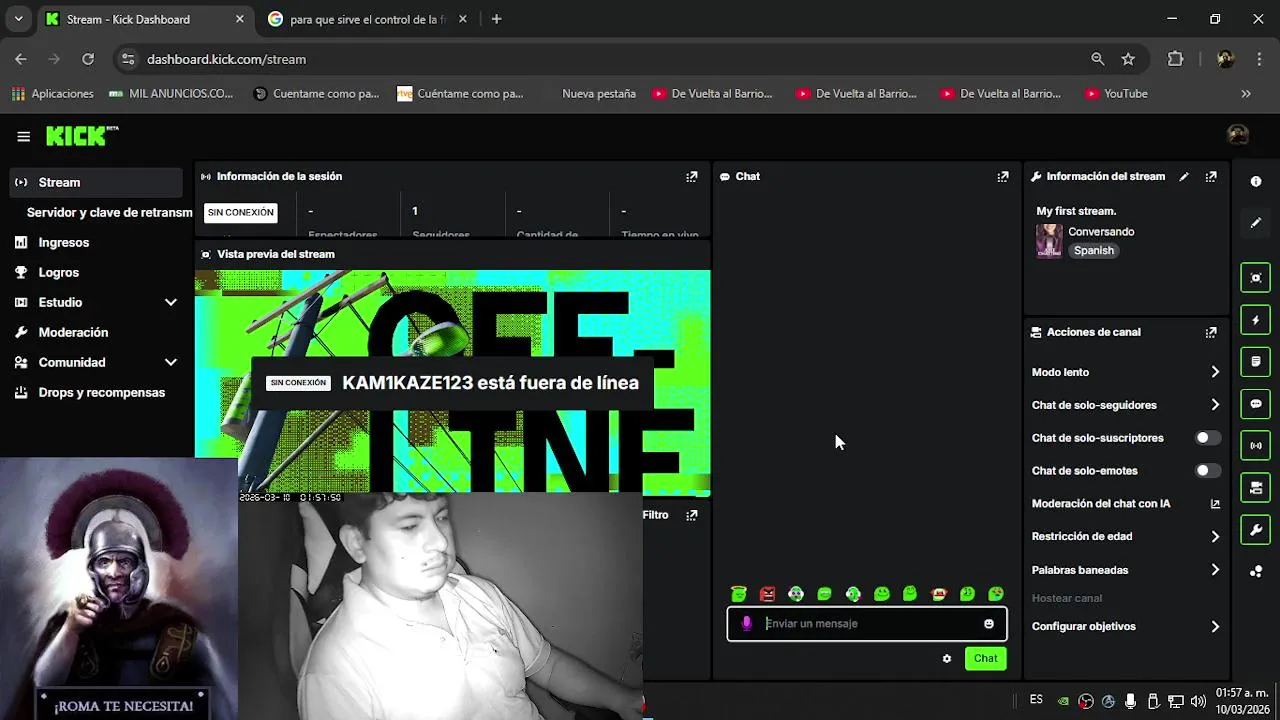This screenshot has width=1280, height=720.
Task: Enable Chat de solo-emotes
Action: [x=1208, y=471]
